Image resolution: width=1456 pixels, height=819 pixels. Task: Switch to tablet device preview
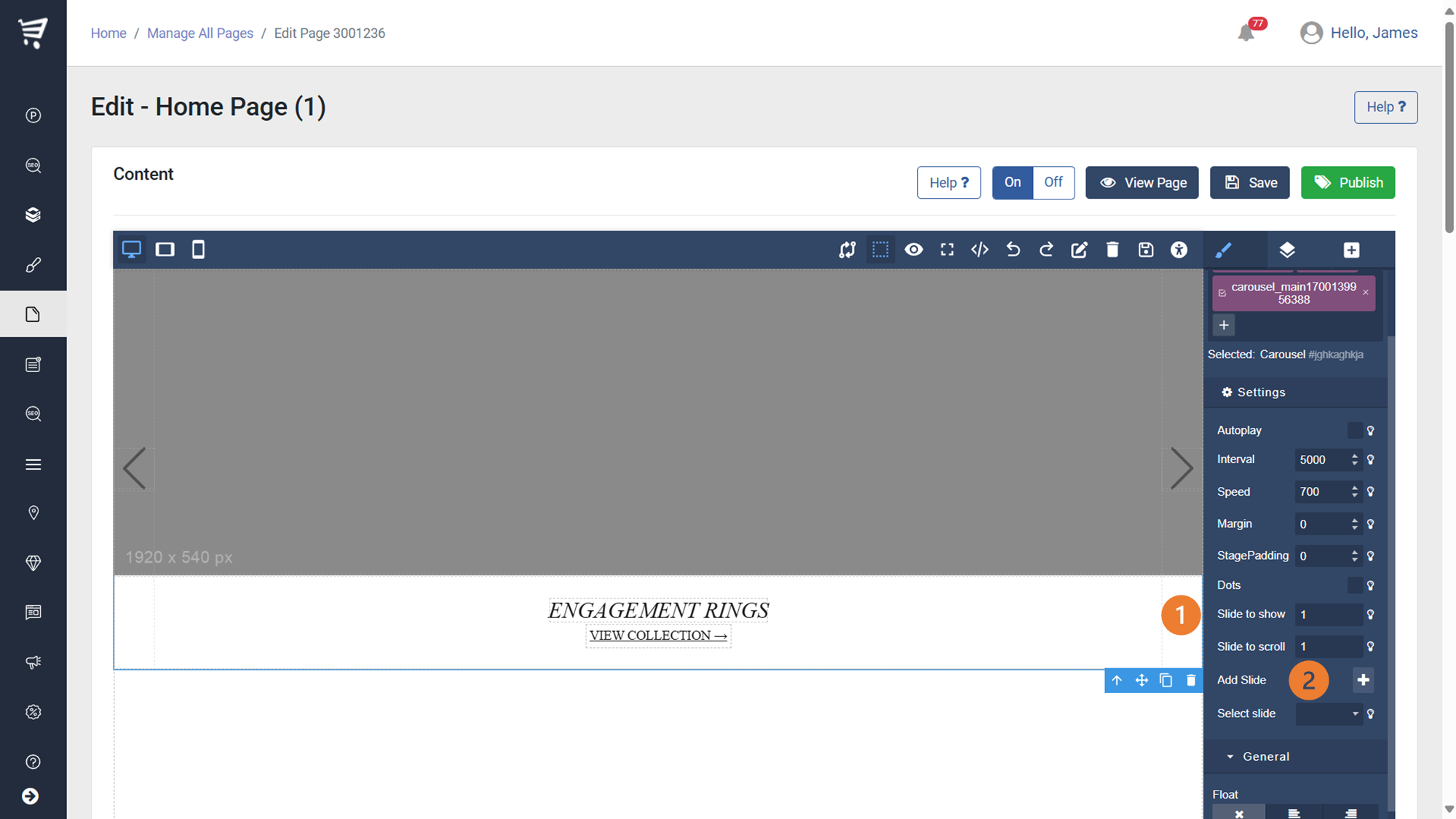coord(165,250)
